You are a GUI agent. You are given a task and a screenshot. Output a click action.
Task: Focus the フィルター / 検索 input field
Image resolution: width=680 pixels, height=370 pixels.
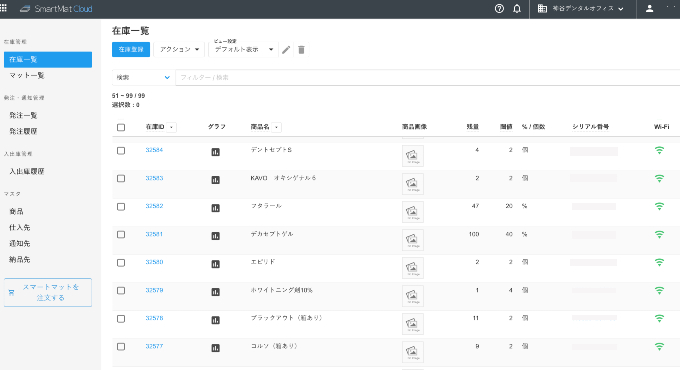pos(428,77)
